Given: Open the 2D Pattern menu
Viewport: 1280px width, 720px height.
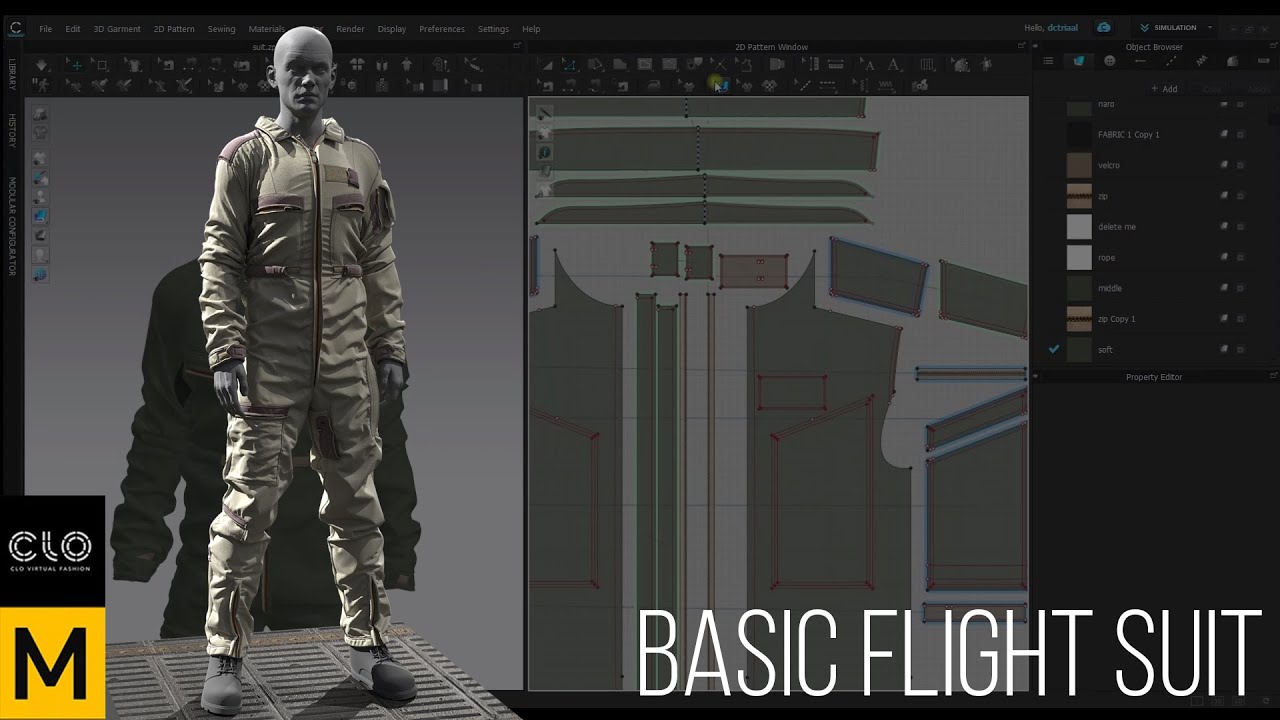Looking at the screenshot, I should pyautogui.click(x=174, y=29).
